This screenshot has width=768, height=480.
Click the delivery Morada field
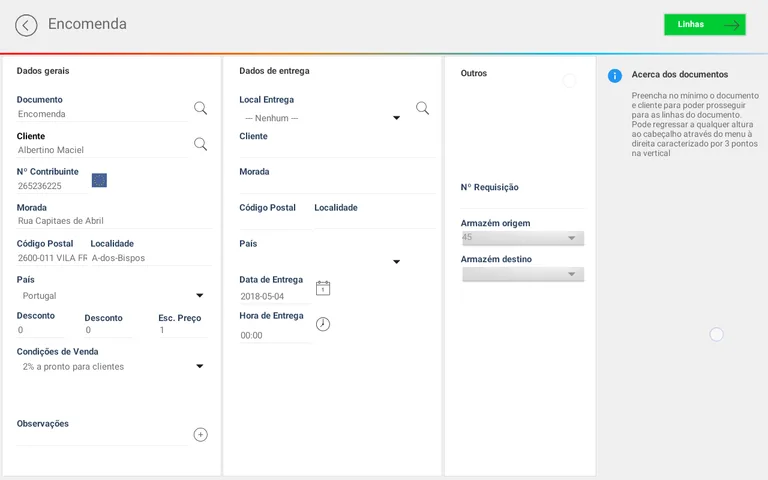tap(337, 186)
